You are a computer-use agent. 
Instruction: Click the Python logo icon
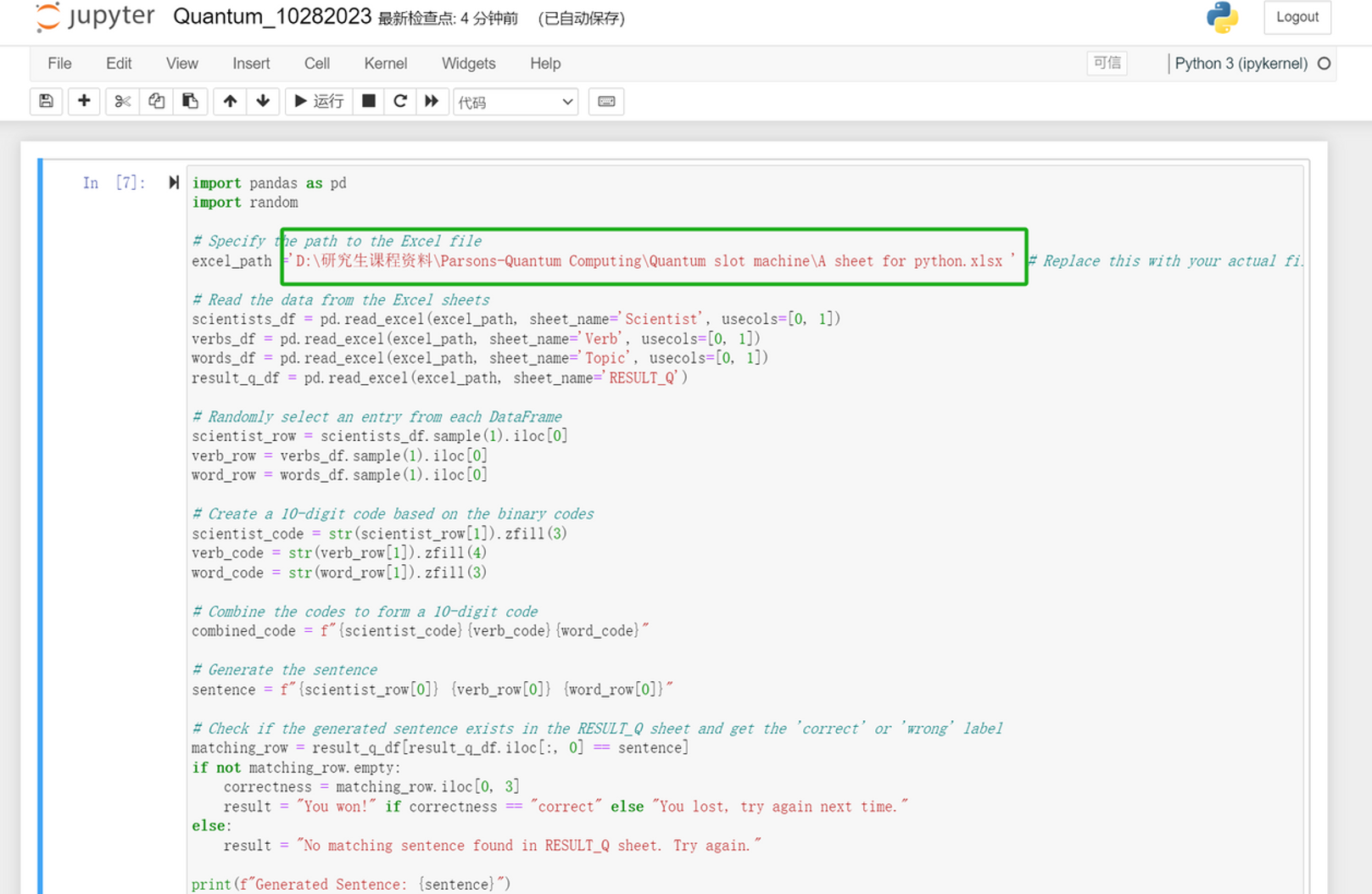[1222, 18]
